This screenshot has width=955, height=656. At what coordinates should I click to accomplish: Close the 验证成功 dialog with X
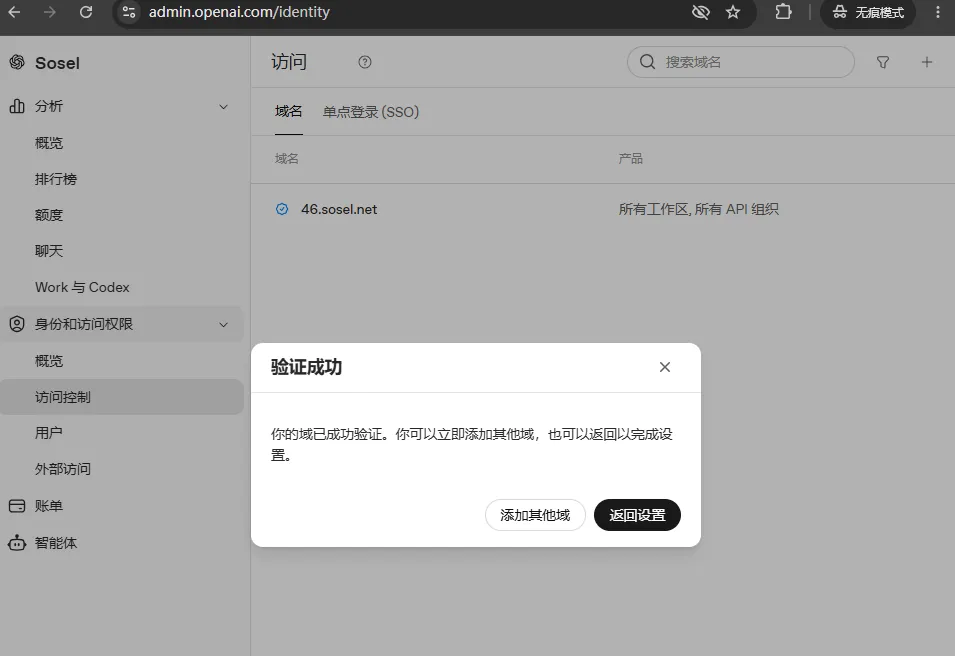coord(664,367)
